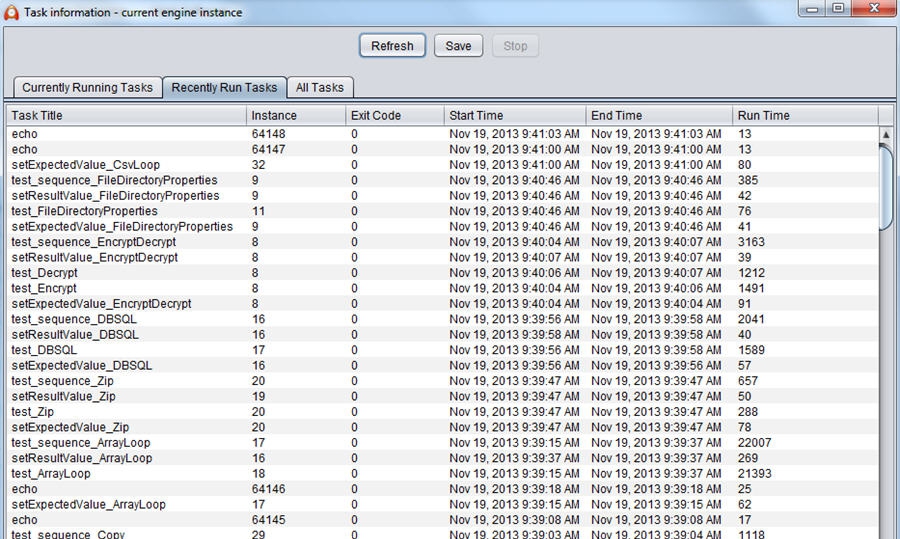Maximize the Task information window
900x539 pixels.
point(837,9)
